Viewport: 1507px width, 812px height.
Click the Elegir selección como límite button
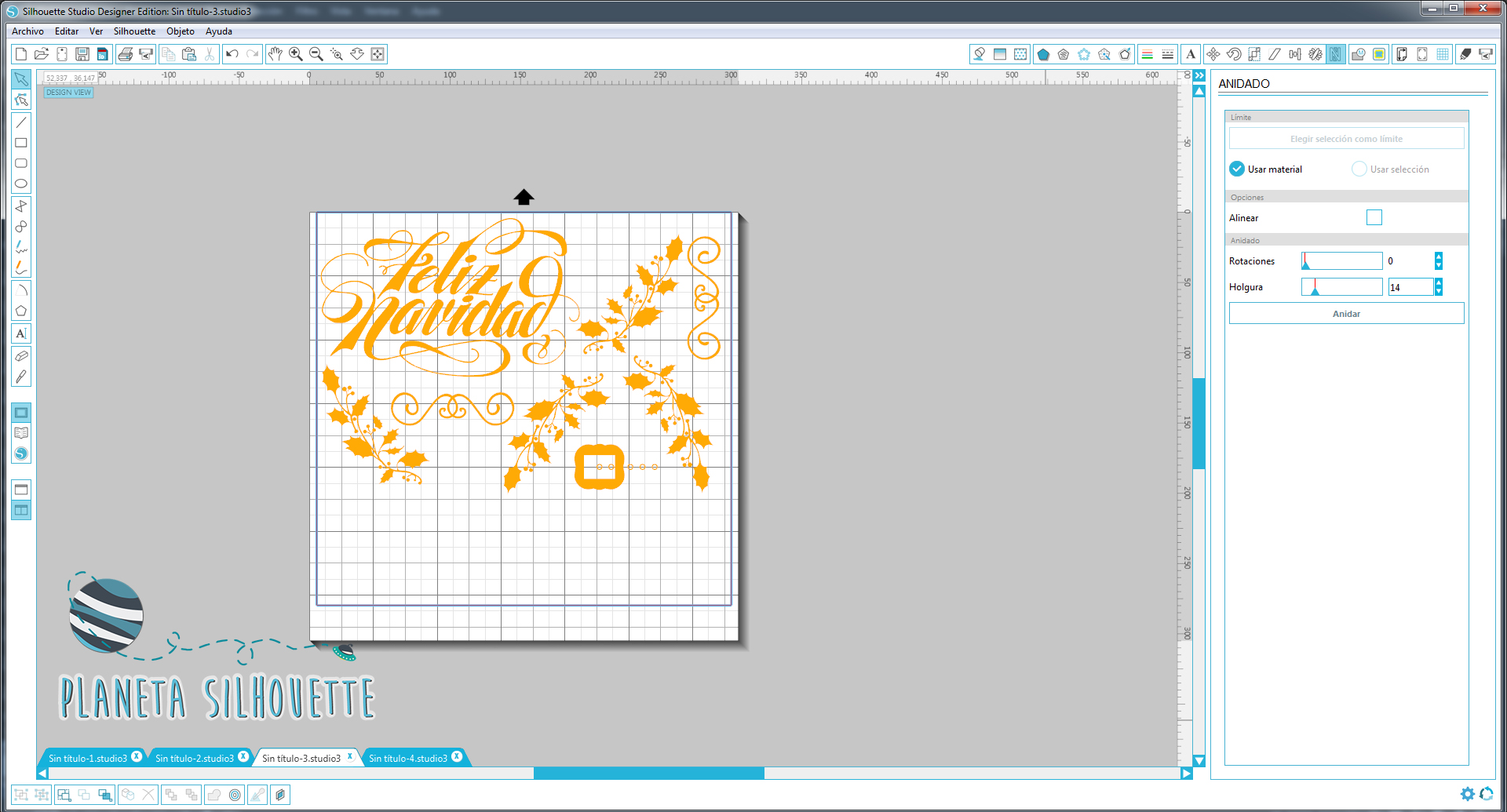pos(1346,139)
